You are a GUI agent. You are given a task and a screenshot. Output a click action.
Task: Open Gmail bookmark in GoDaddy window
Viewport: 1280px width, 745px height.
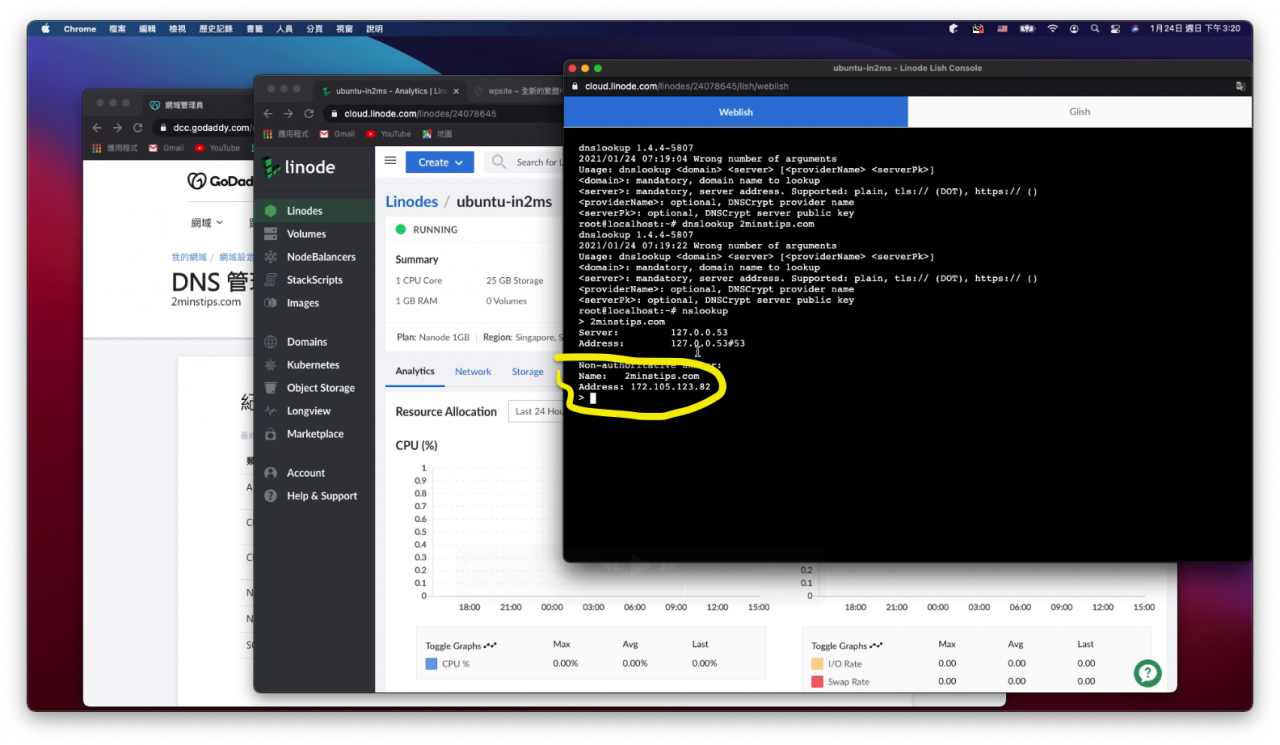pos(166,148)
